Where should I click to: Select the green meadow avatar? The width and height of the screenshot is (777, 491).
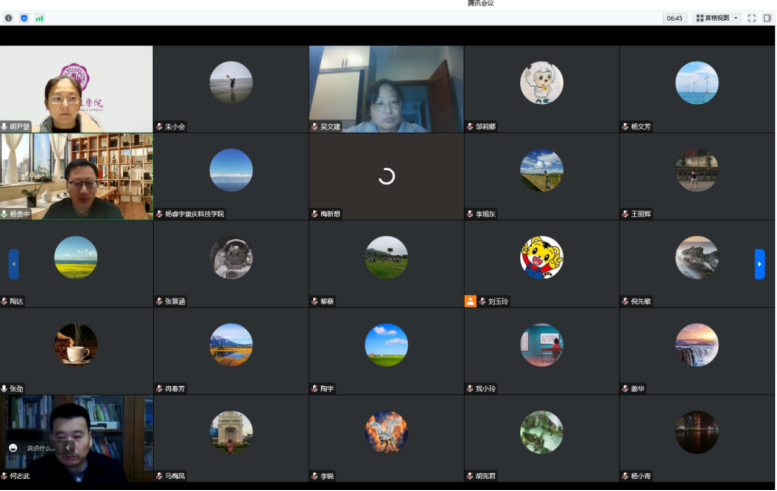pyautogui.click(x=386, y=257)
